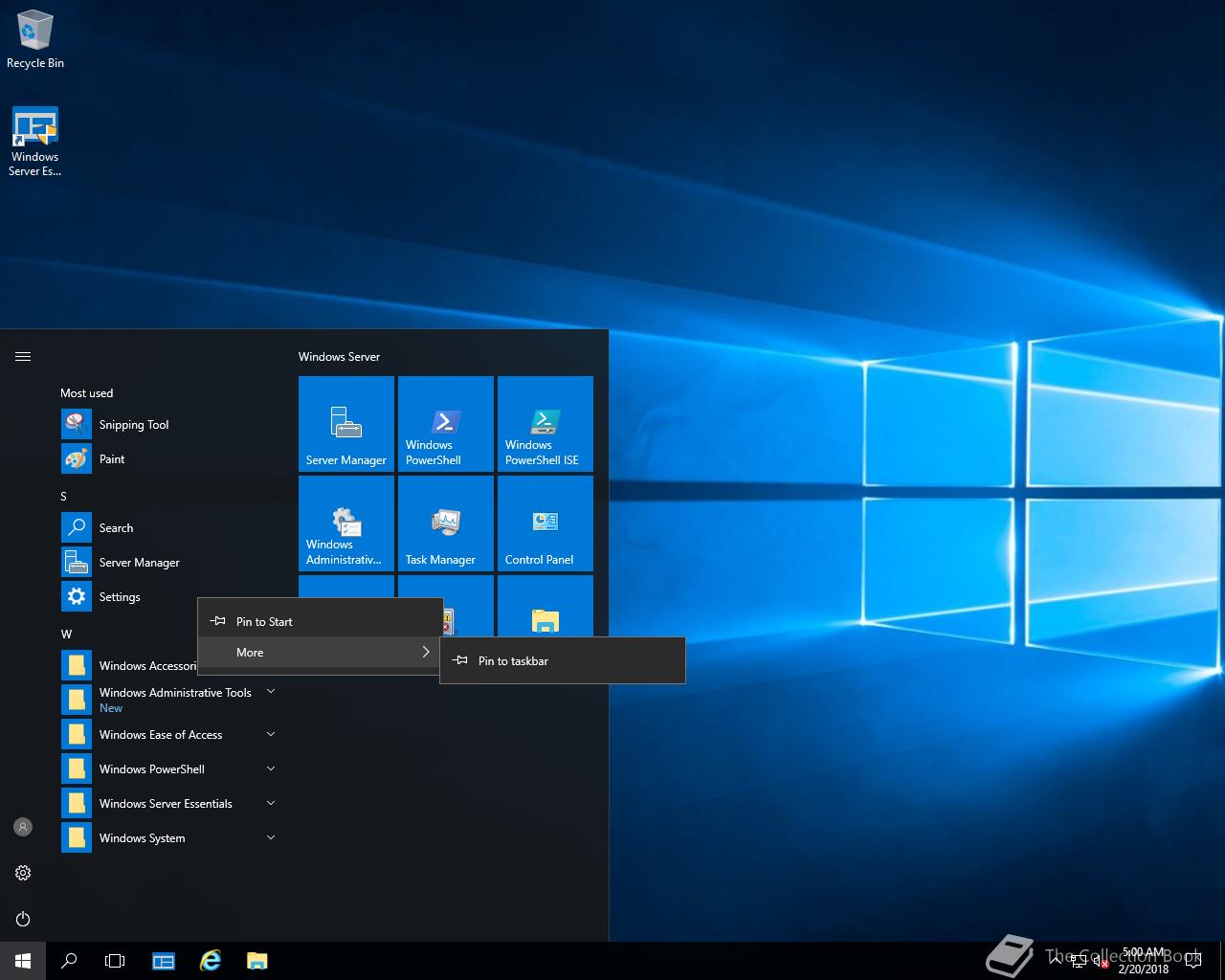Open Windows Accessories folder

129,665
